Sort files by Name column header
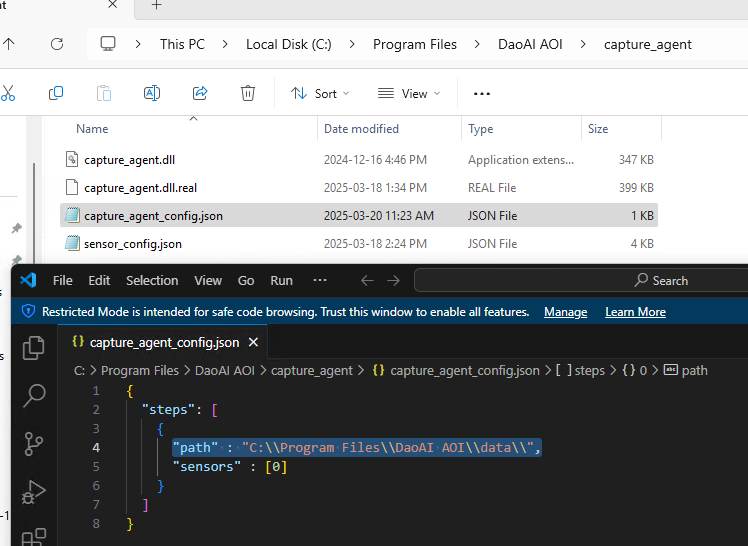The width and height of the screenshot is (748, 546). pyautogui.click(x=92, y=129)
